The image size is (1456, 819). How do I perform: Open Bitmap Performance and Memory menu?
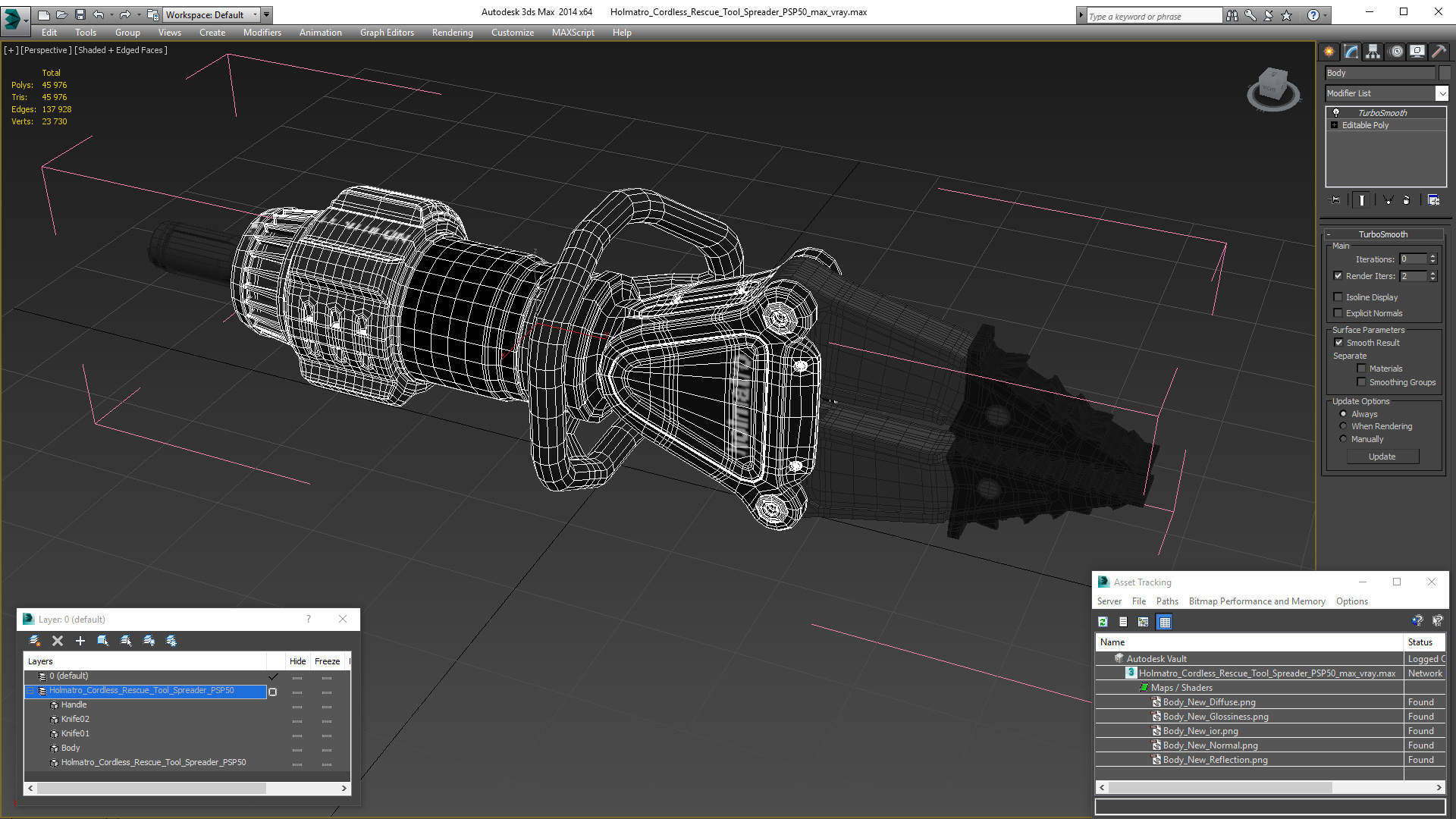point(1257,601)
